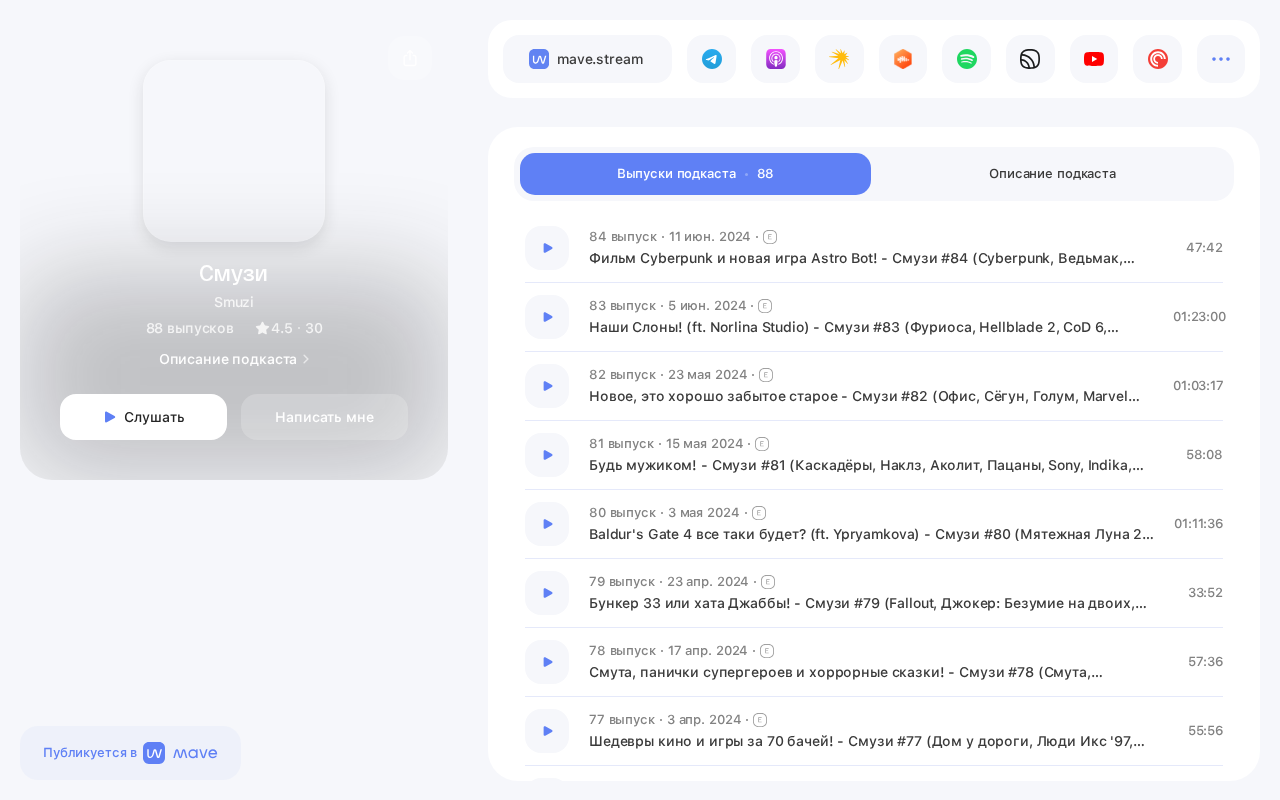Expand the Описание подкаста link with chevron

234,359
